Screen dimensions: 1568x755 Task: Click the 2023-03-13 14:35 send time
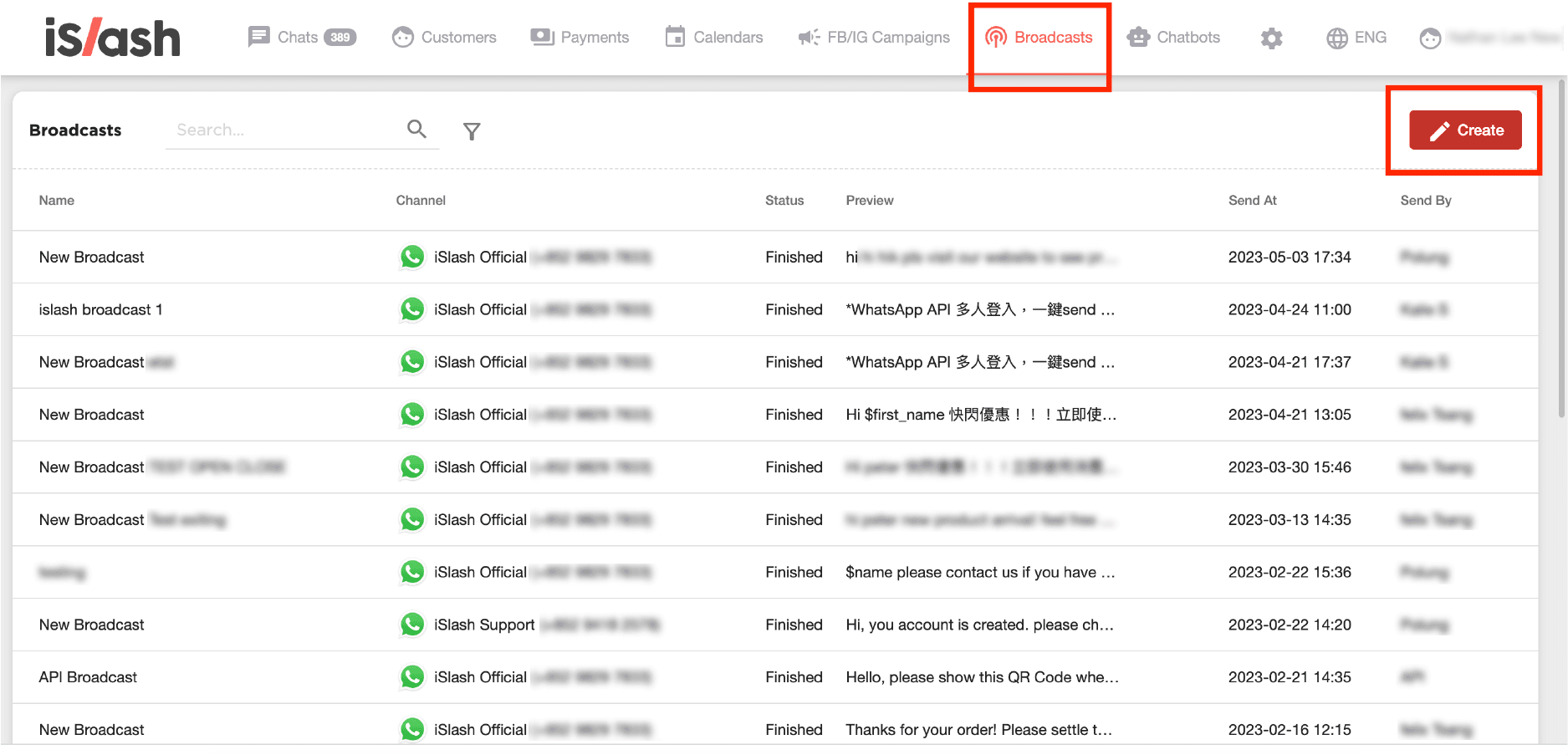pyautogui.click(x=1290, y=520)
